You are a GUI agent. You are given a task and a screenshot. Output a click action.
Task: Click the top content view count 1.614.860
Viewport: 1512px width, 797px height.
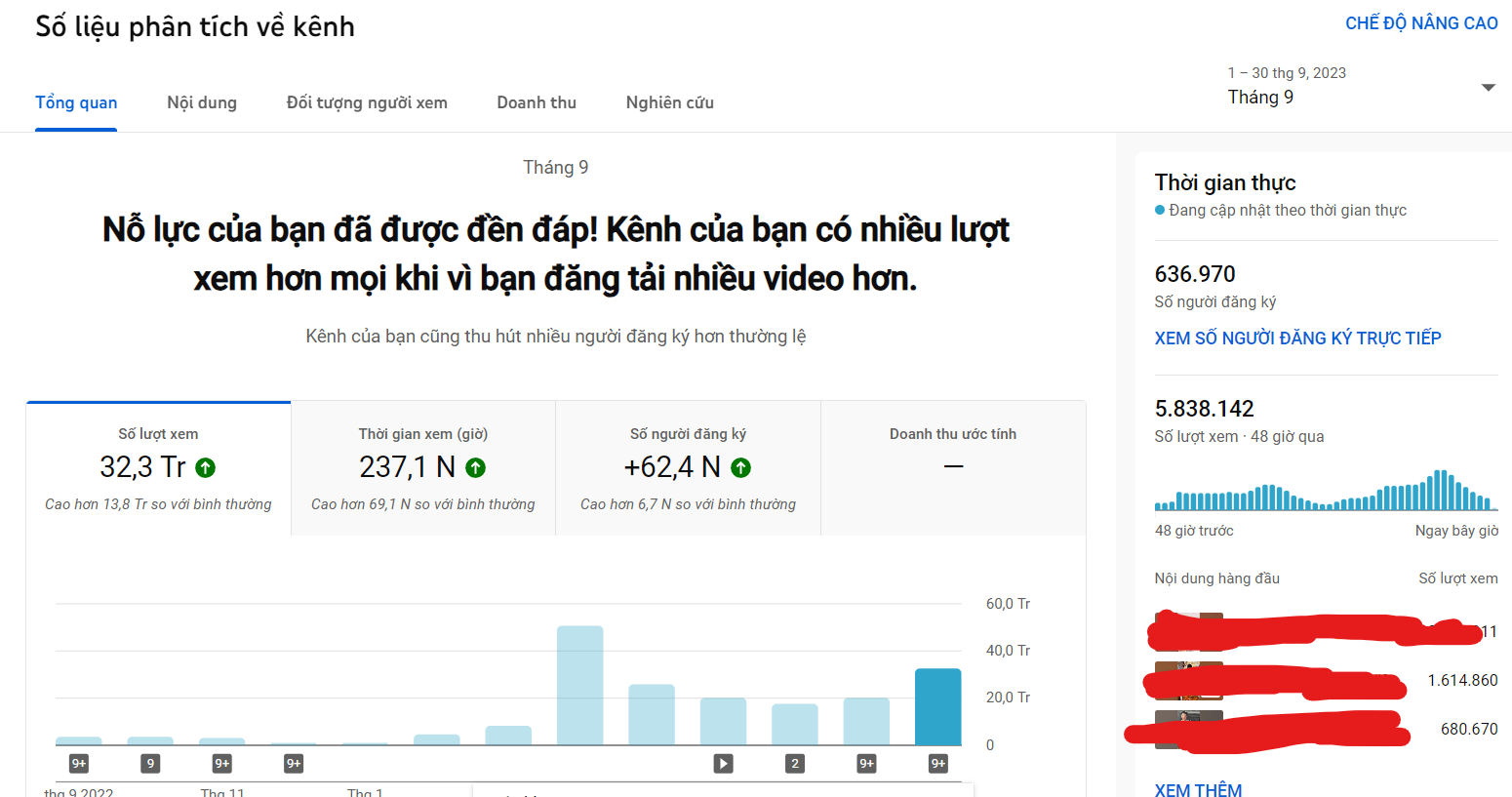click(x=1462, y=680)
